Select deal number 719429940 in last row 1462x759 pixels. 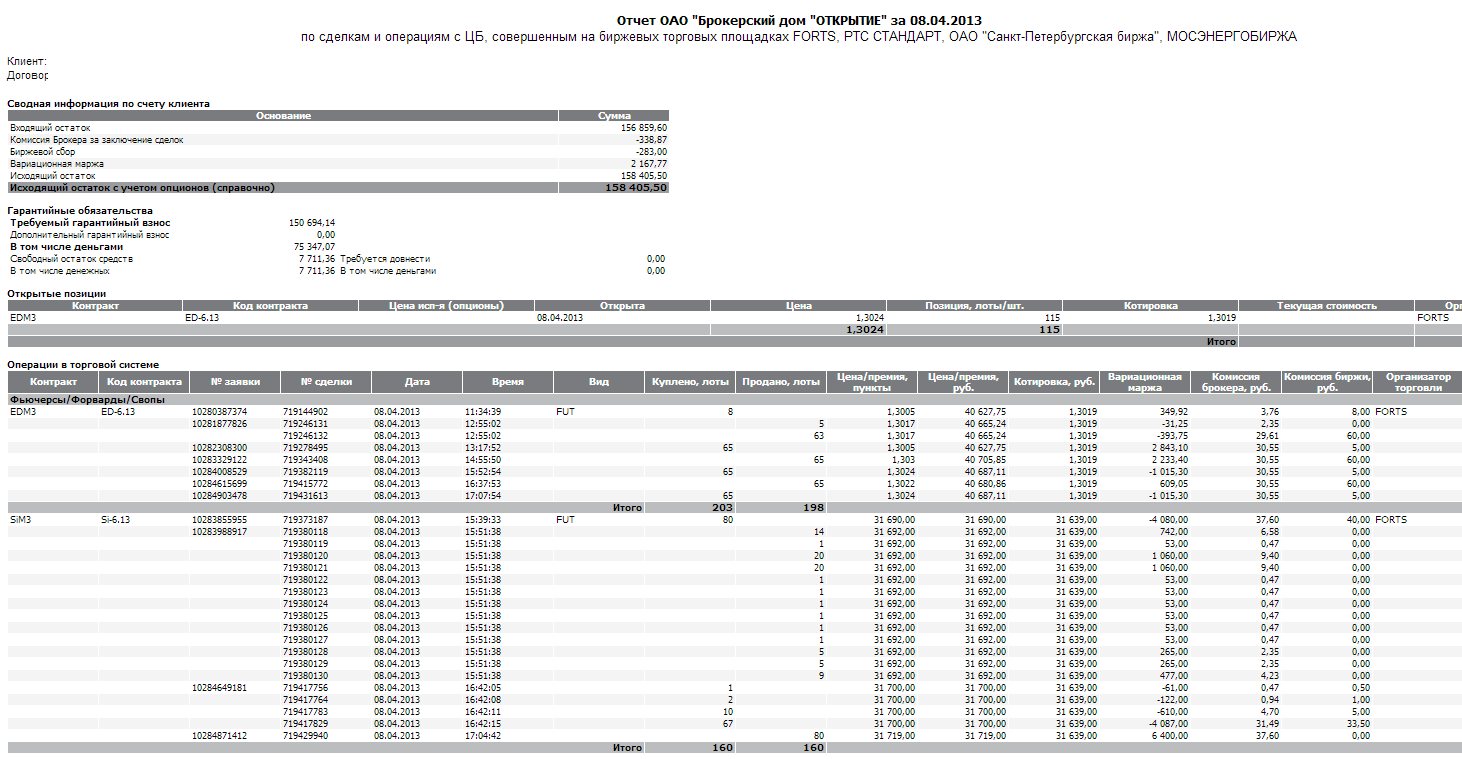point(305,736)
